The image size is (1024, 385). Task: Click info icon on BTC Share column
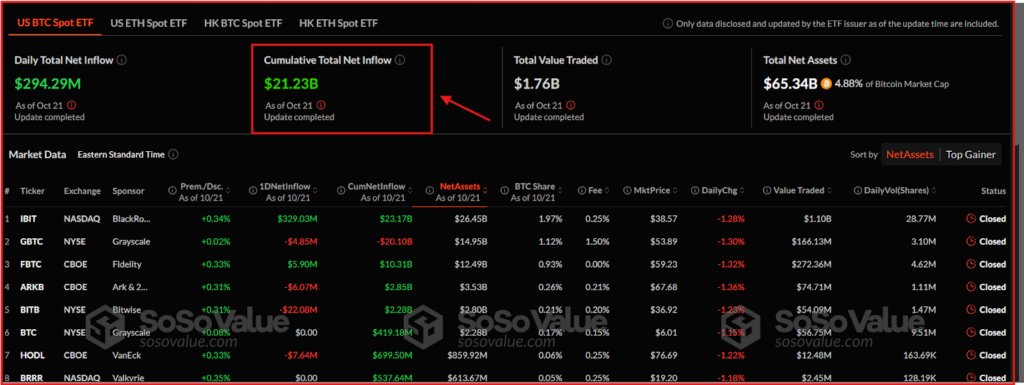[x=504, y=191]
